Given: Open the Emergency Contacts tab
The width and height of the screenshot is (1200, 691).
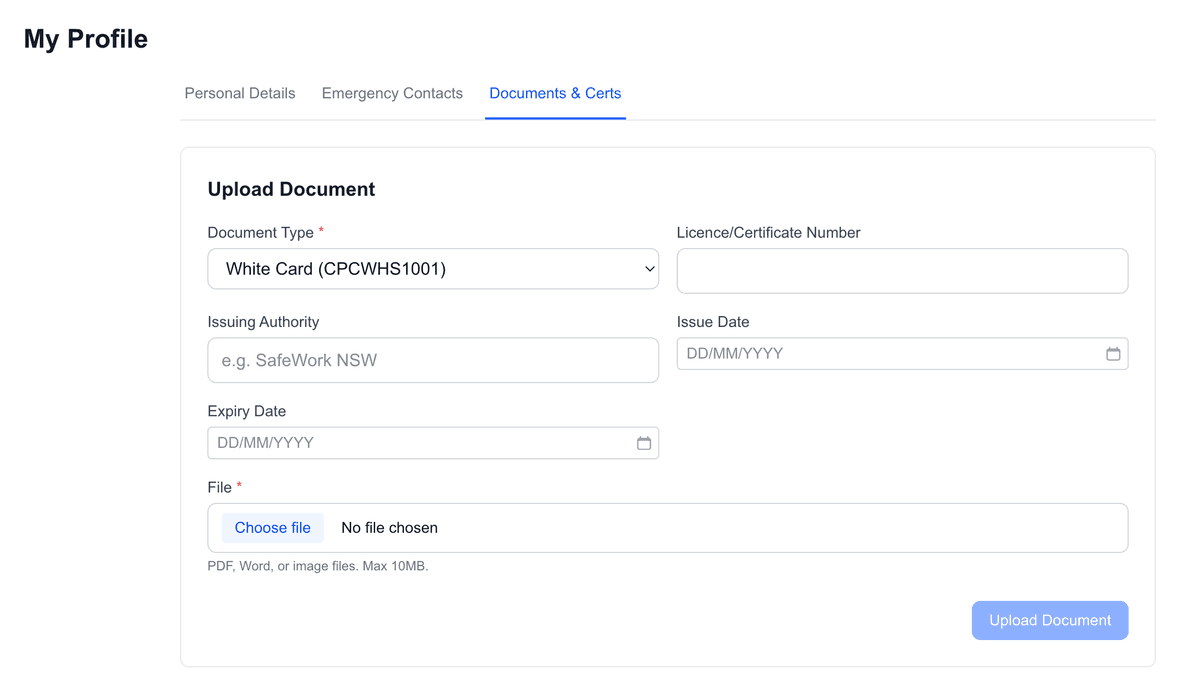Looking at the screenshot, I should click(392, 93).
